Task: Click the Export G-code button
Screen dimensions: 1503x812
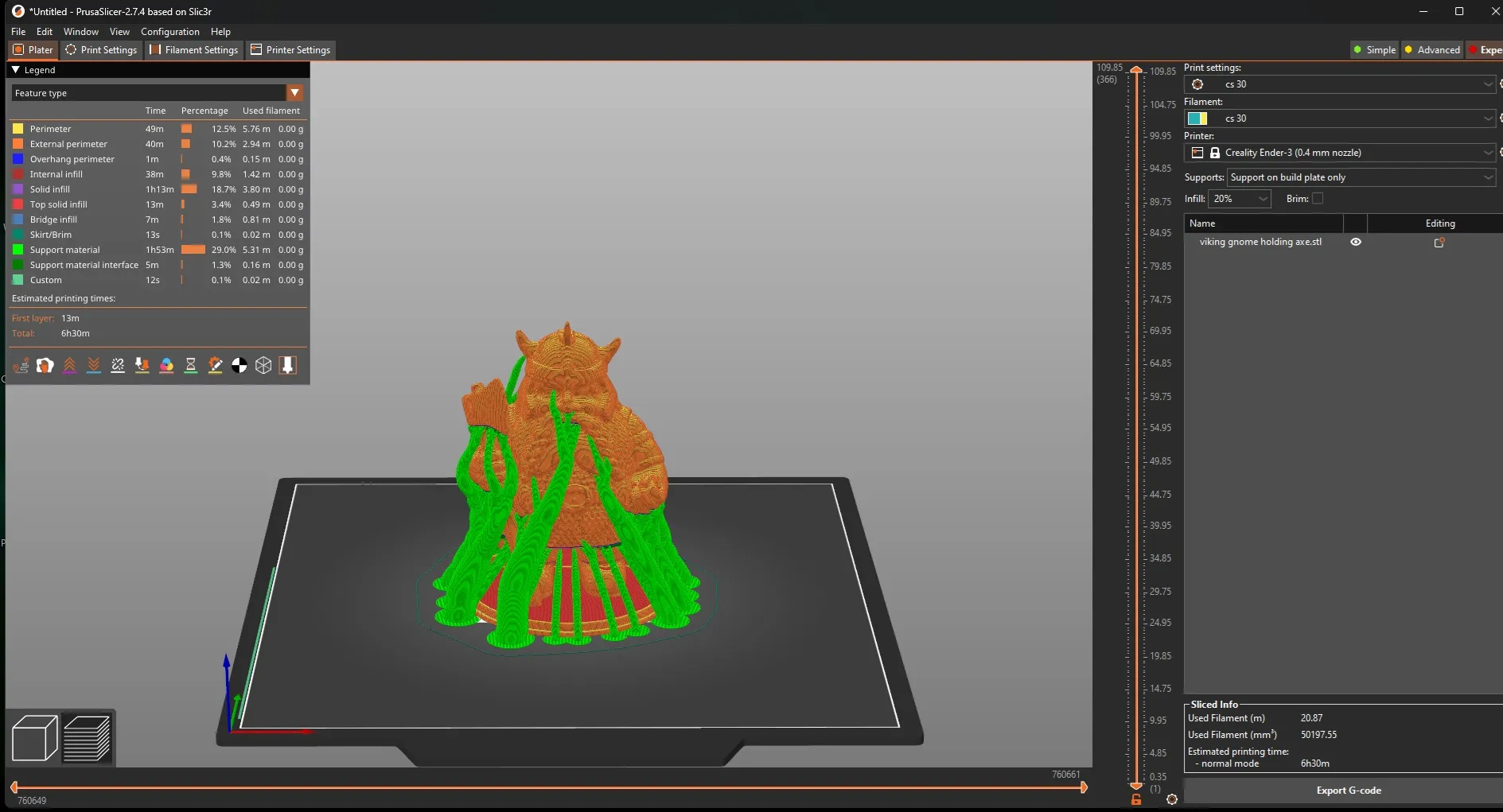Action: [1348, 791]
